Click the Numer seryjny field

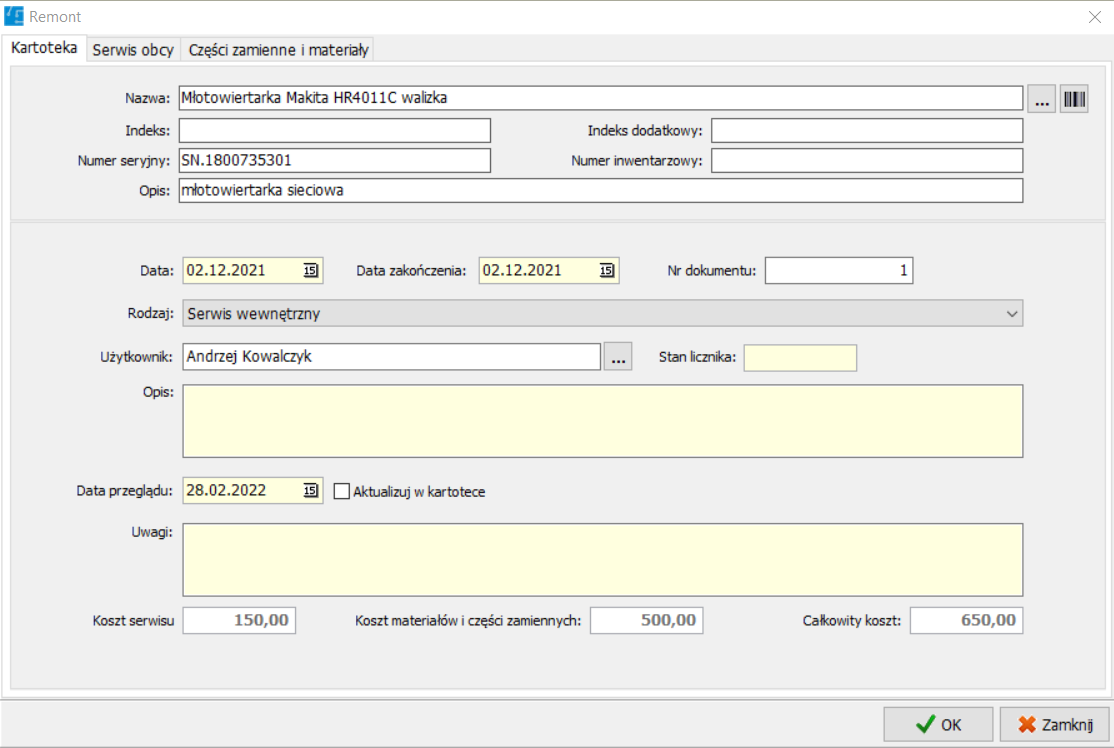point(334,160)
